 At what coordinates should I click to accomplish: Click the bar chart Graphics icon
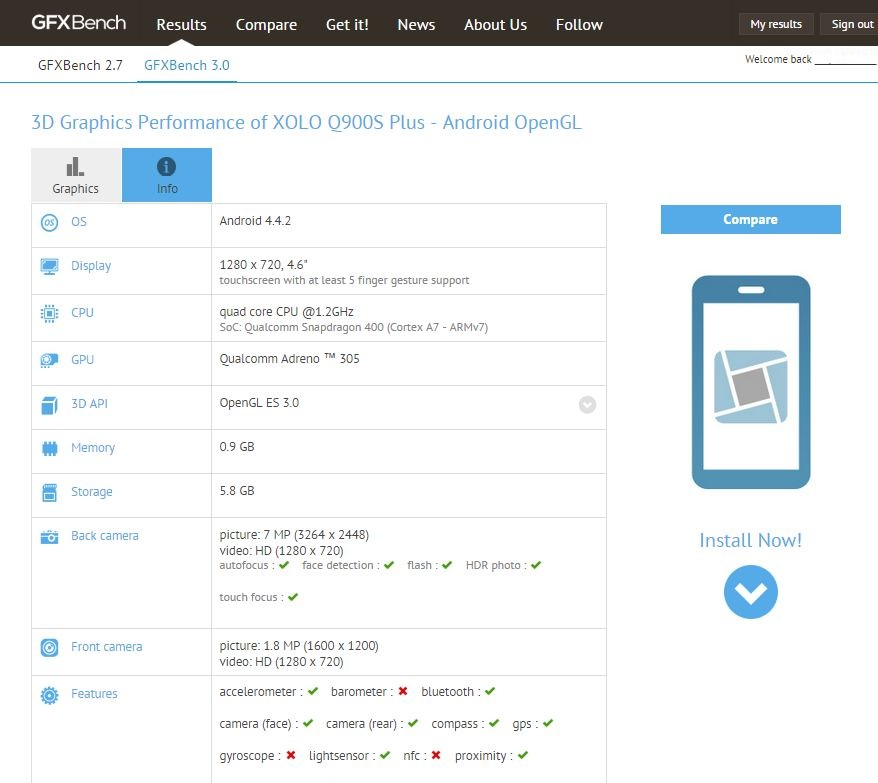[x=75, y=166]
